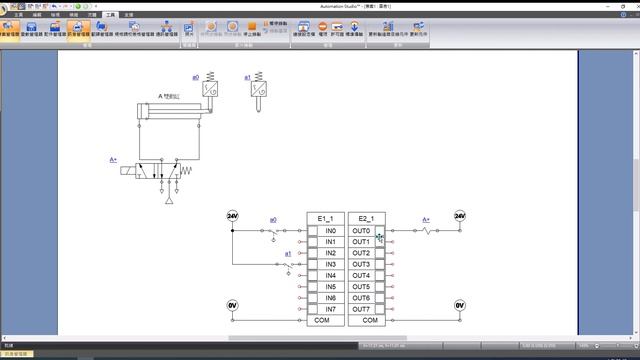
Task: Toggle the IN1 indicator box on E1_1
Action: (313, 242)
